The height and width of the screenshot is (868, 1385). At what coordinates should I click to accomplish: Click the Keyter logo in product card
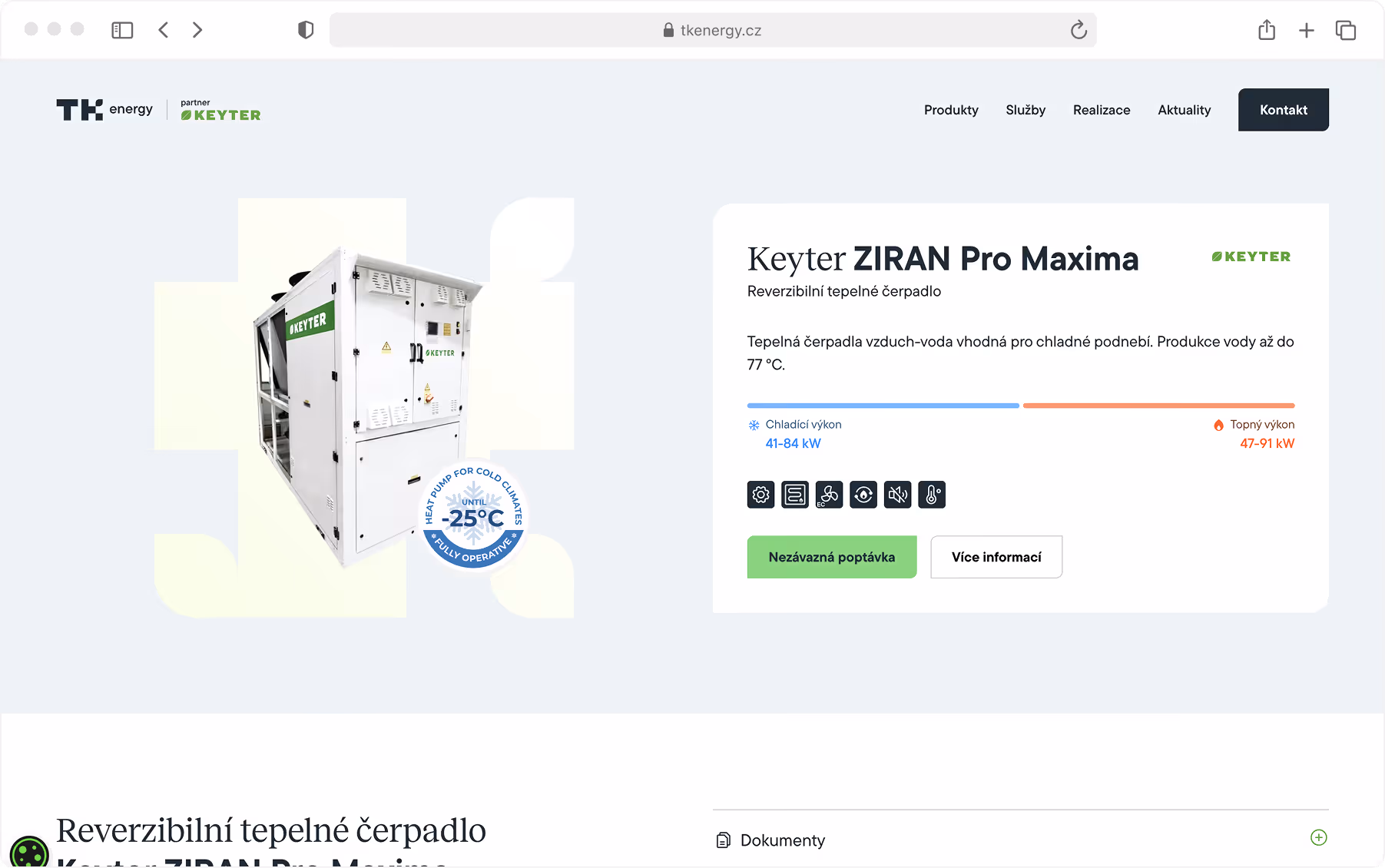(x=1251, y=257)
